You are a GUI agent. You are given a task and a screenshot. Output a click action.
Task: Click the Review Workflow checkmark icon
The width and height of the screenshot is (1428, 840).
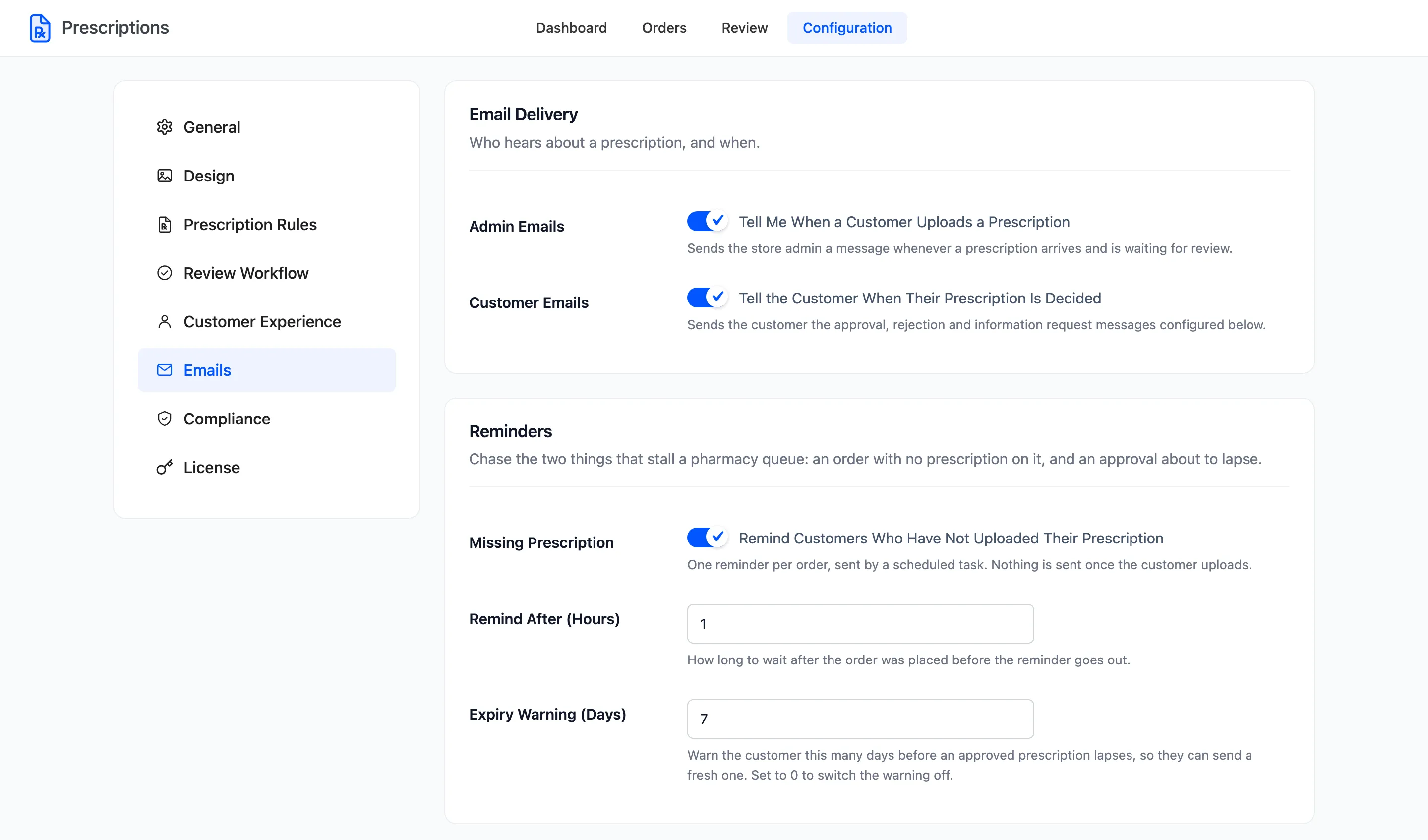(164, 273)
